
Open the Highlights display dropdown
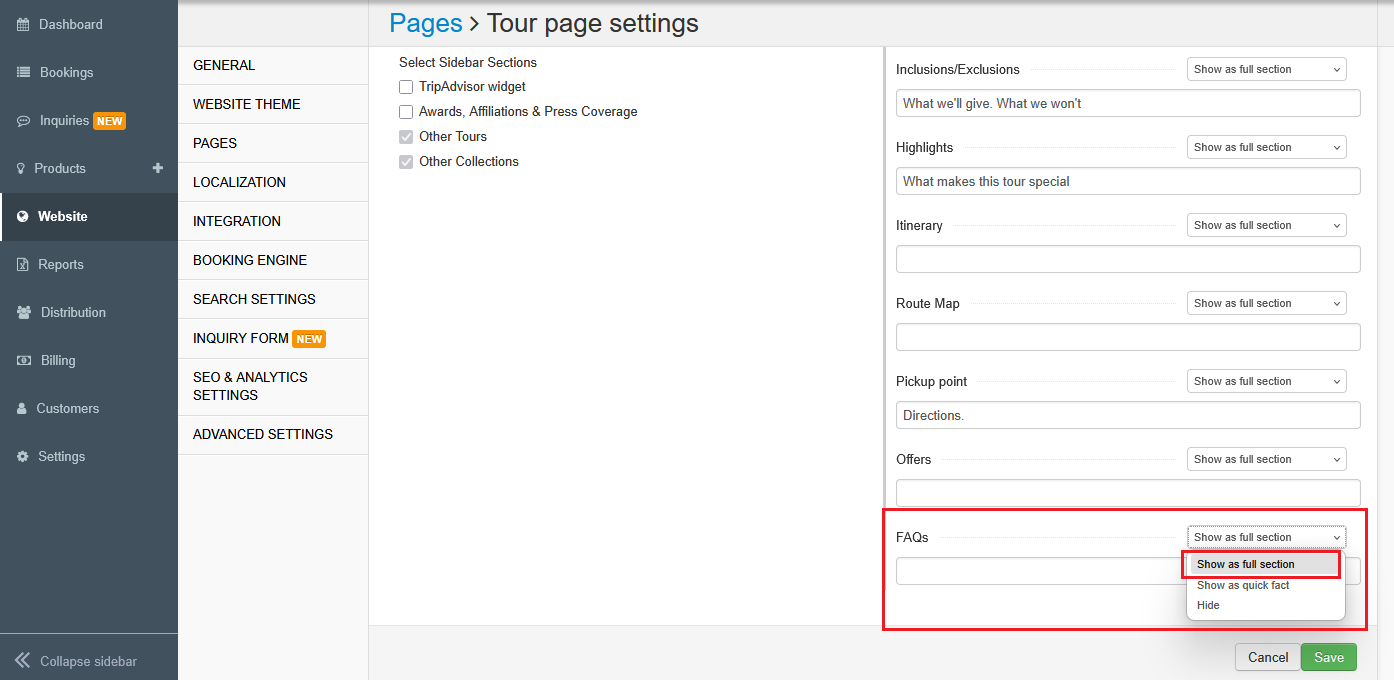point(1266,147)
